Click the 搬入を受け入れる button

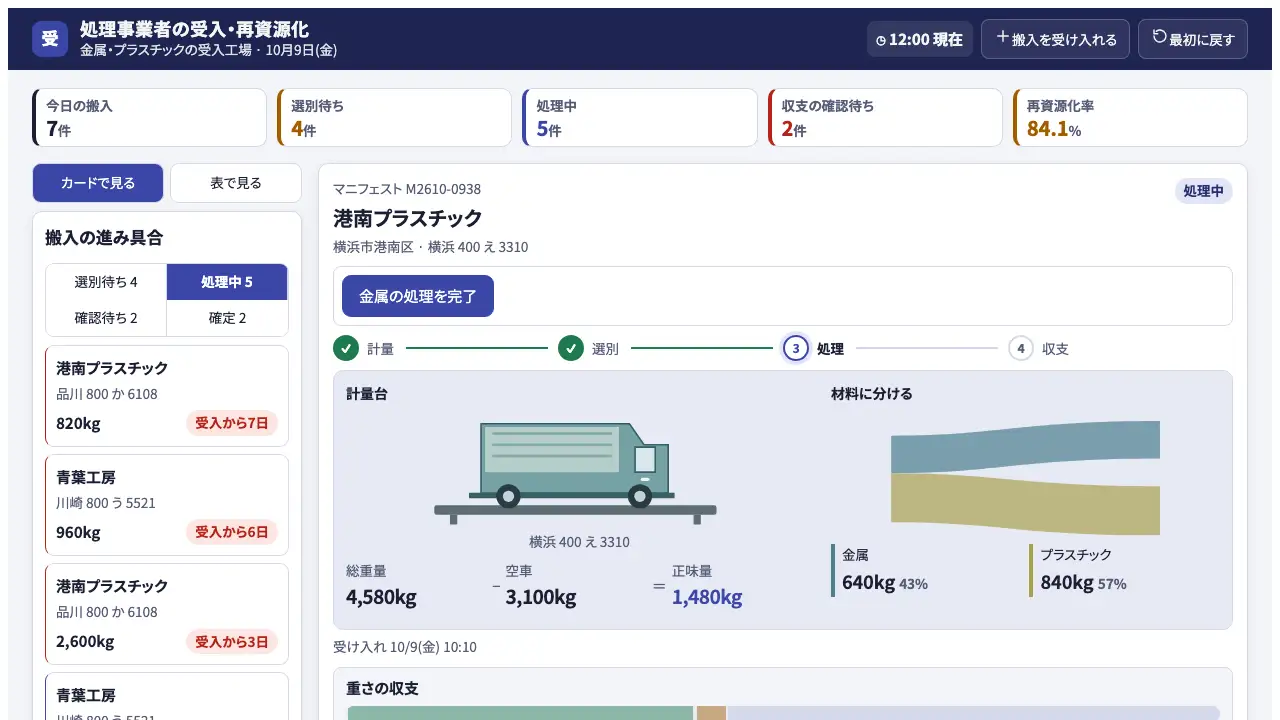pyautogui.click(x=1056, y=39)
